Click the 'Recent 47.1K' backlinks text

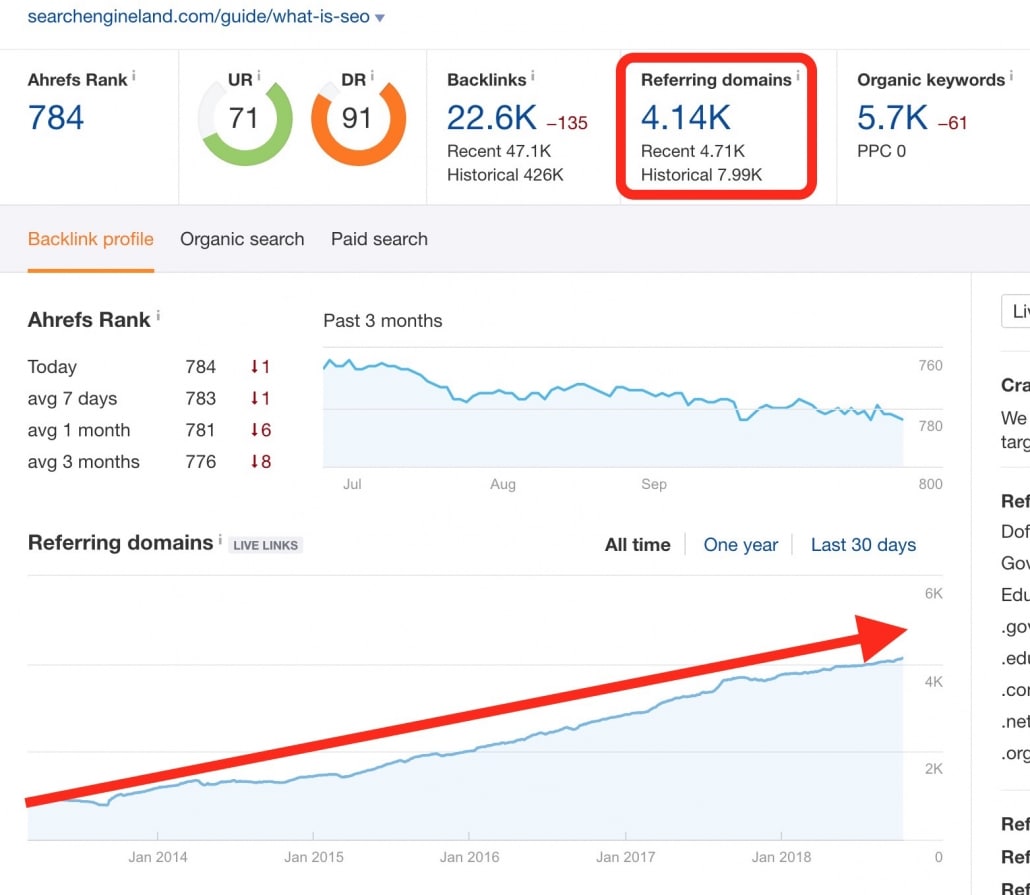pyautogui.click(x=499, y=151)
